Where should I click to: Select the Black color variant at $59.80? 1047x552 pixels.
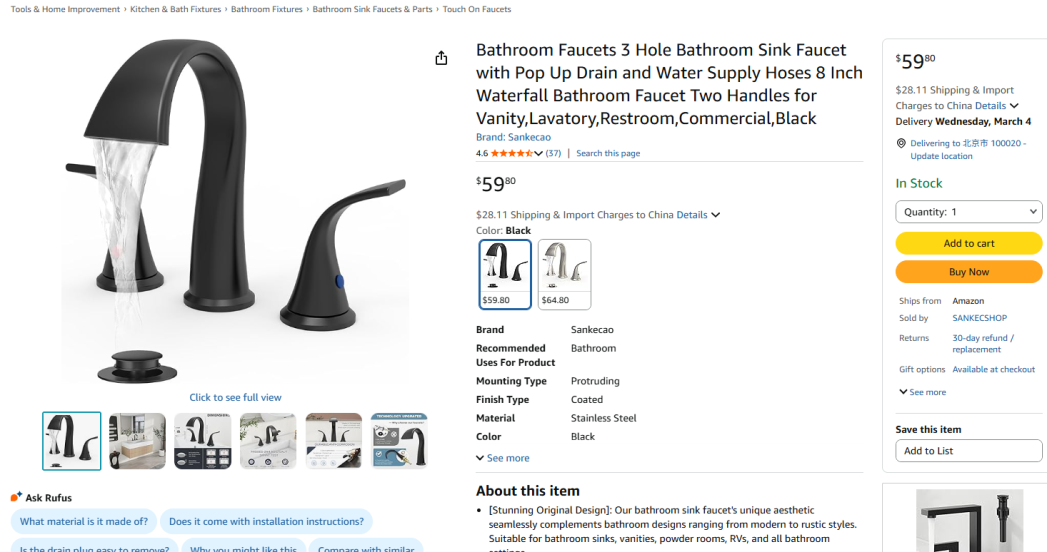tap(505, 274)
